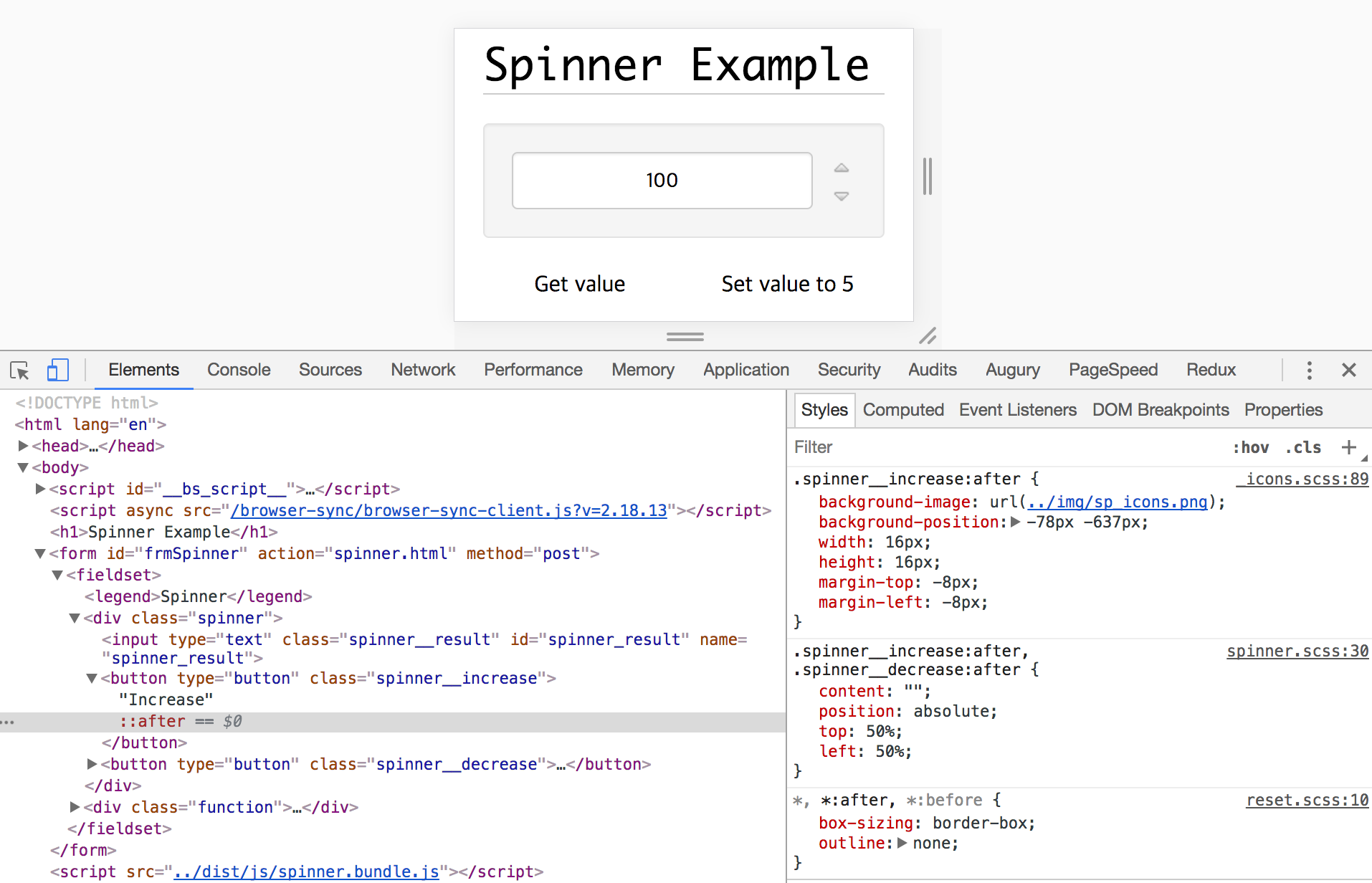Select the "Increase" text node
Viewport: 1372px width, 883px height.
click(x=166, y=700)
